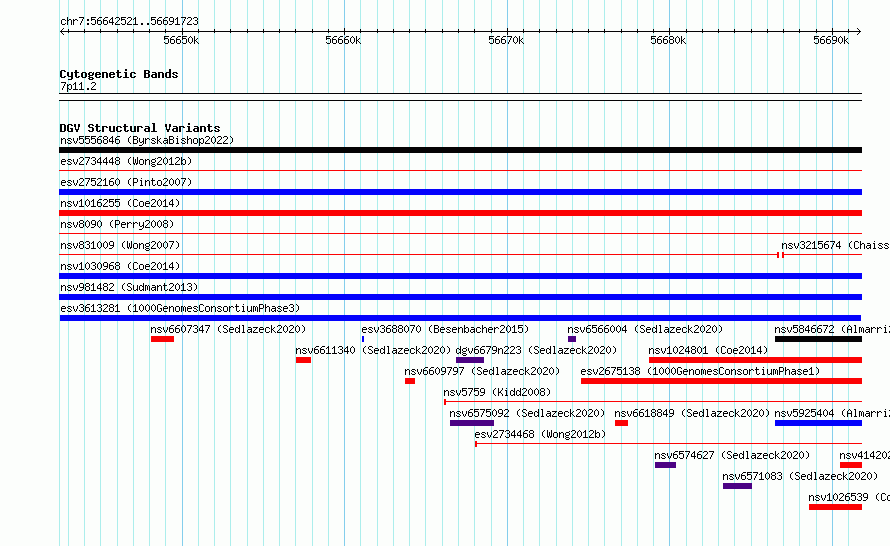The height and width of the screenshot is (546, 890).
Task: Open variant nsv831009 (Wong2007) label
Action: point(120,245)
